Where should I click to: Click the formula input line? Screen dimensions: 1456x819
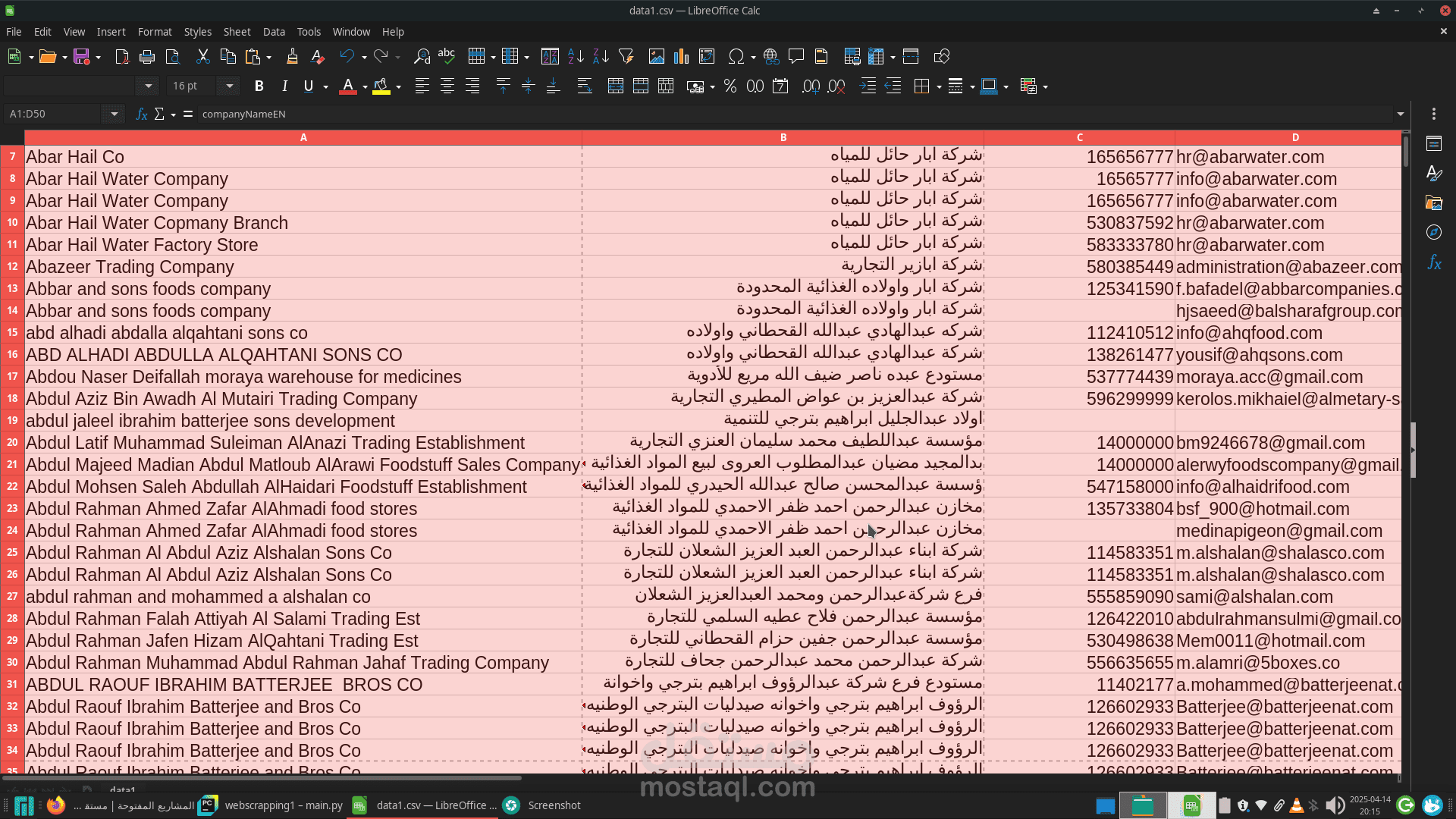click(x=794, y=114)
